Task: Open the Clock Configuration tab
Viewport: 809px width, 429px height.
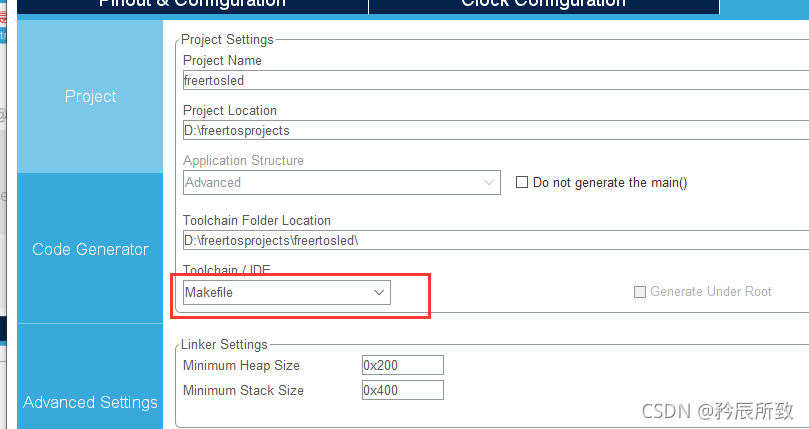Action: click(543, 4)
